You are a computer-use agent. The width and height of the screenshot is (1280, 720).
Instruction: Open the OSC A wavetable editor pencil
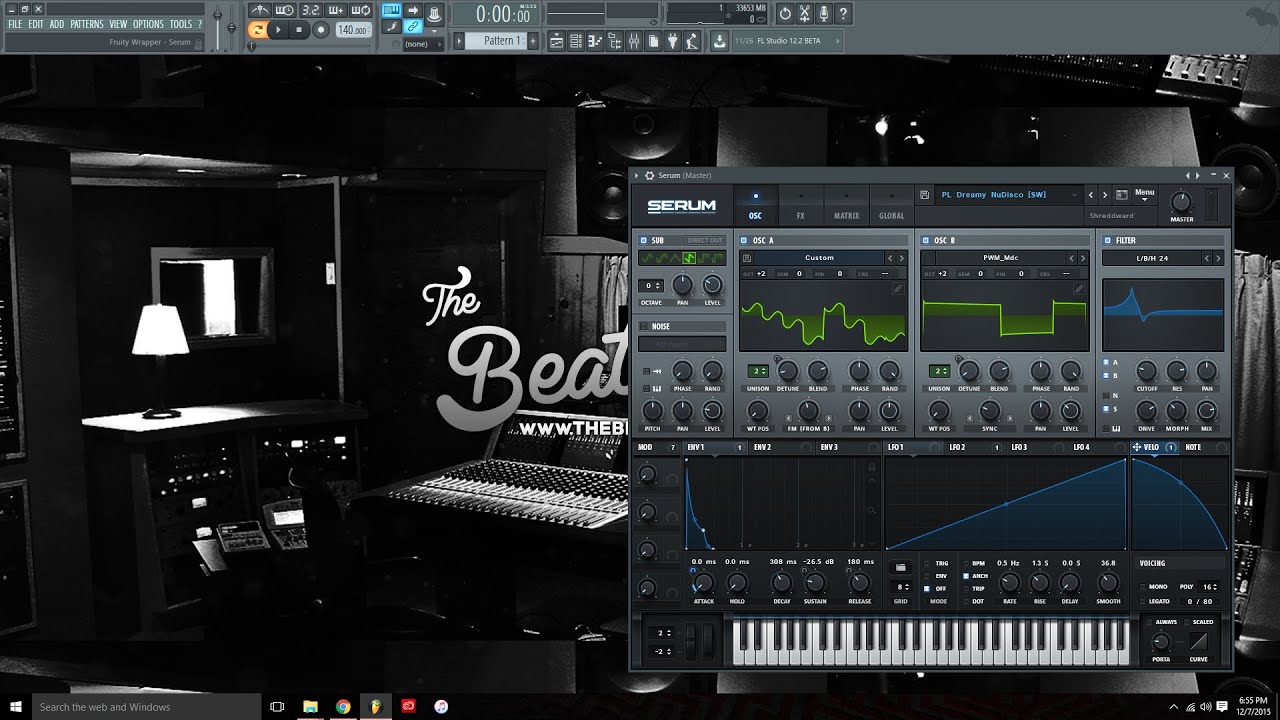(897, 288)
